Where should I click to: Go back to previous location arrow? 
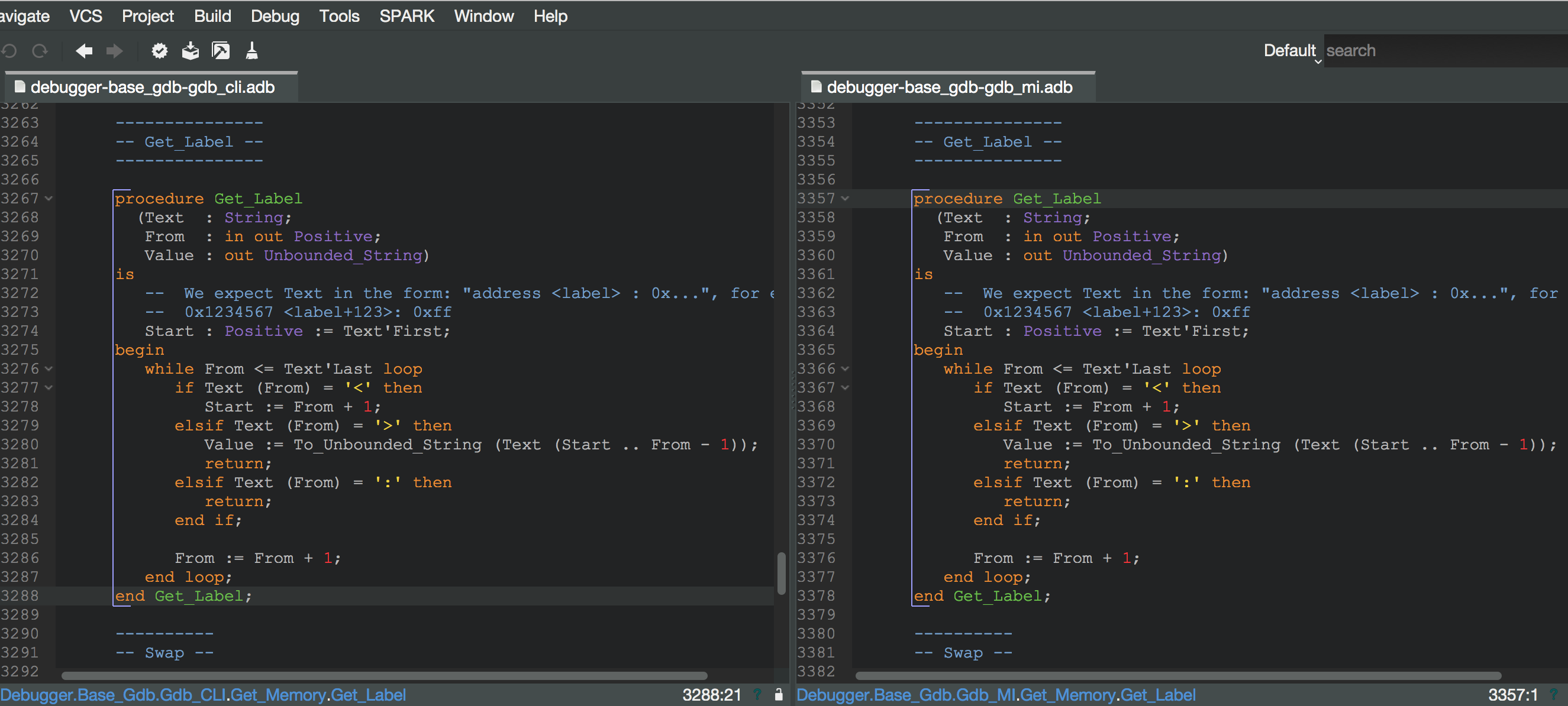84,51
